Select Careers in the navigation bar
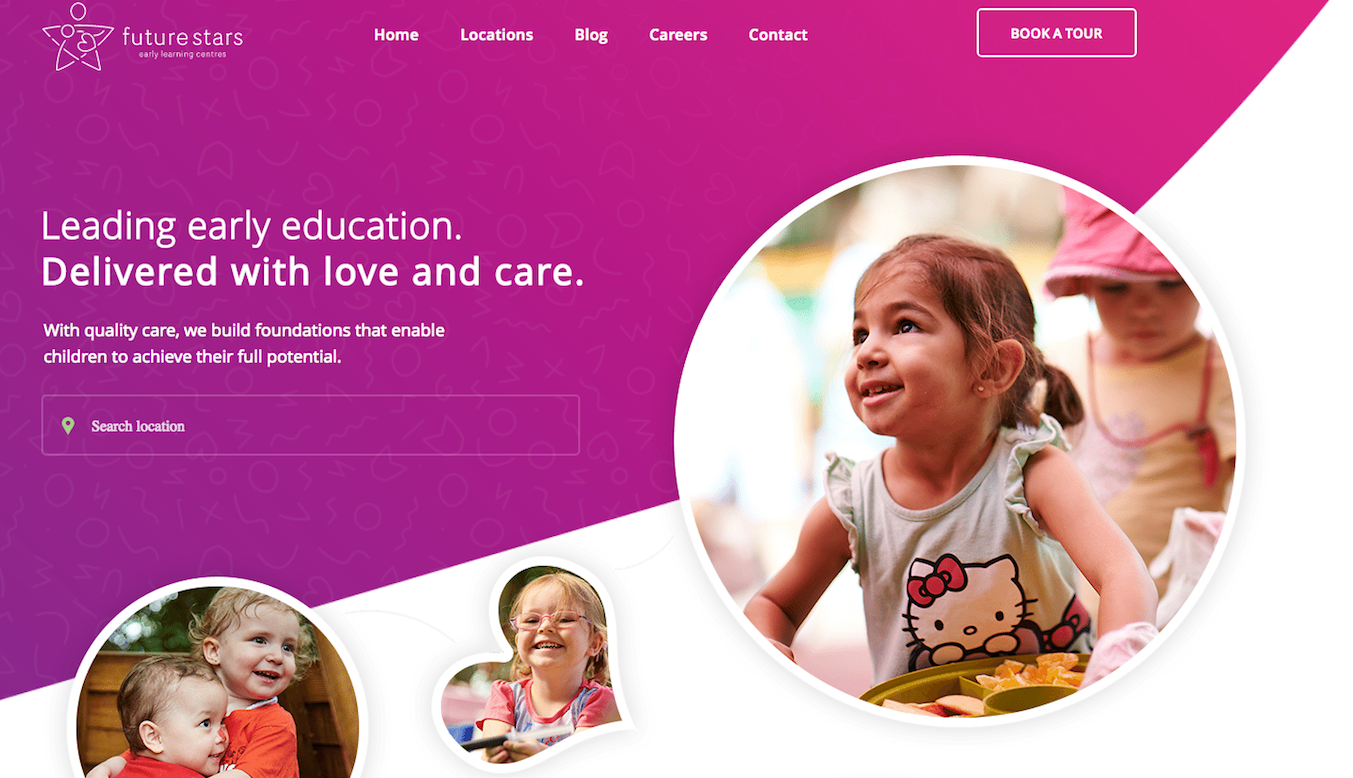The image size is (1353, 778). 678,34
